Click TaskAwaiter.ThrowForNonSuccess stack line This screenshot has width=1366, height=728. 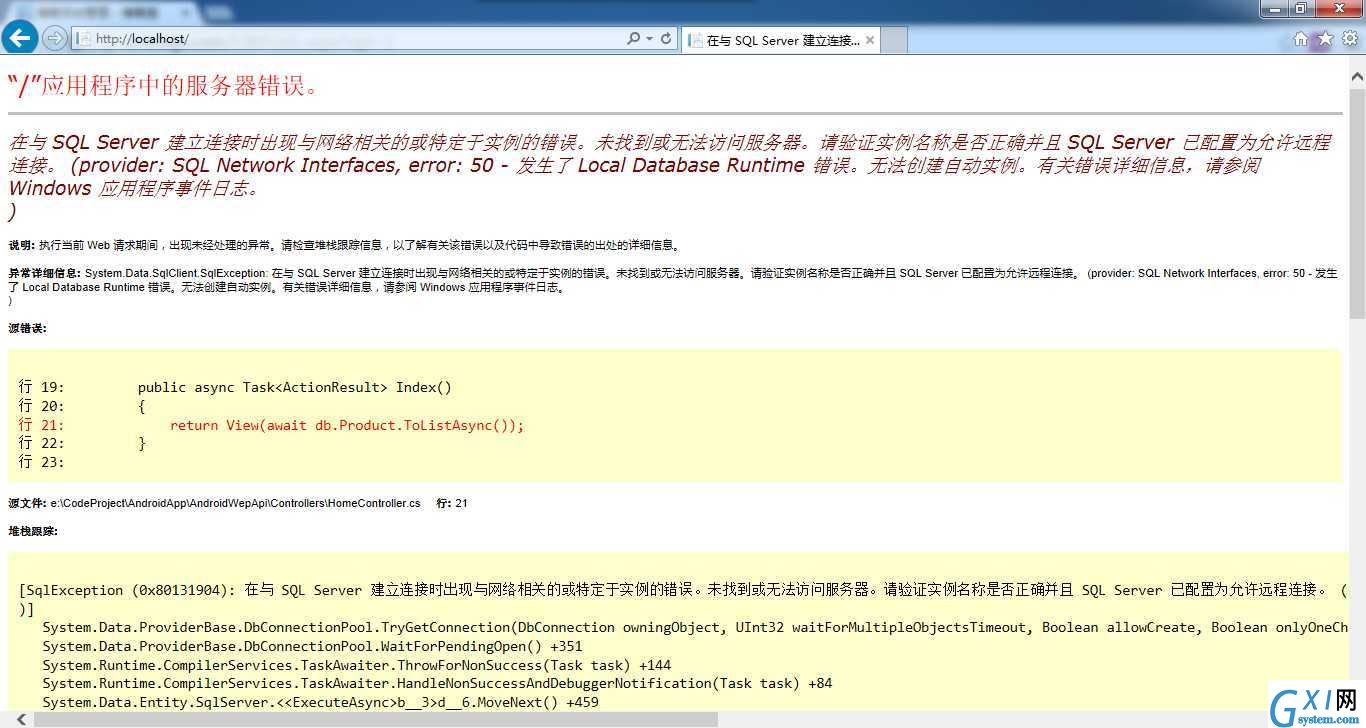[x=356, y=665]
